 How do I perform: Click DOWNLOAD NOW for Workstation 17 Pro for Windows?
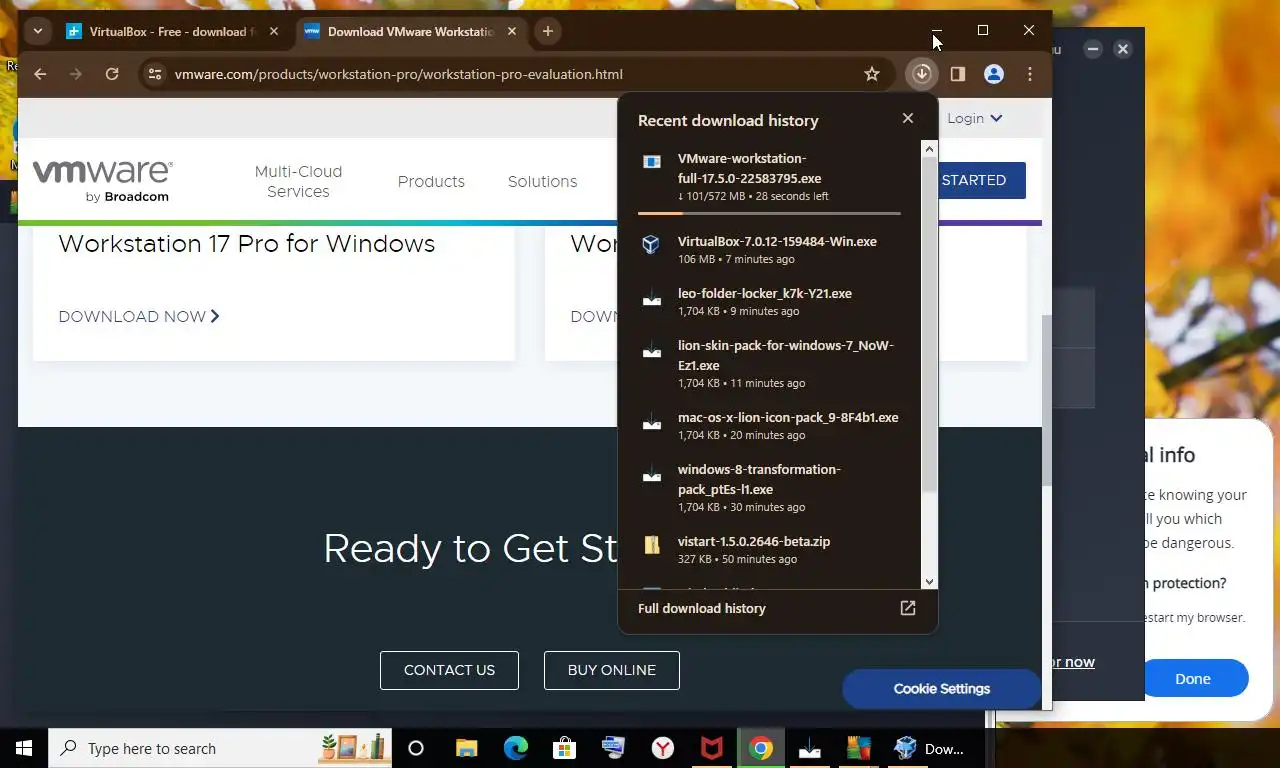139,316
